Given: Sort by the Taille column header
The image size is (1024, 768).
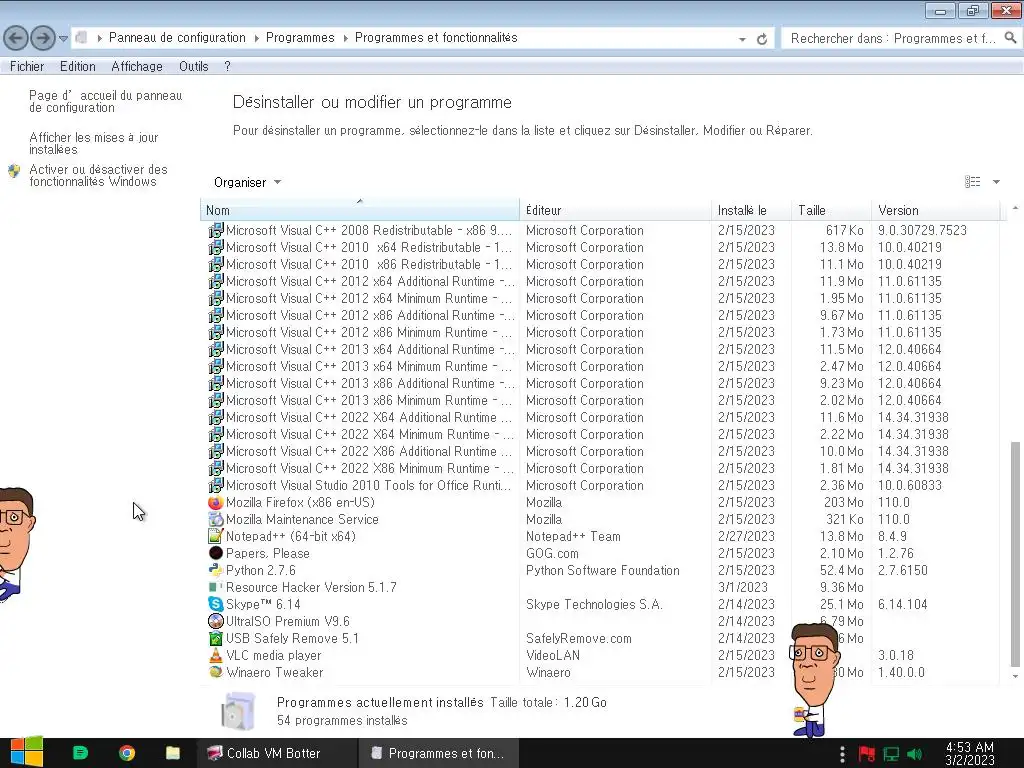Looking at the screenshot, I should pos(831,210).
